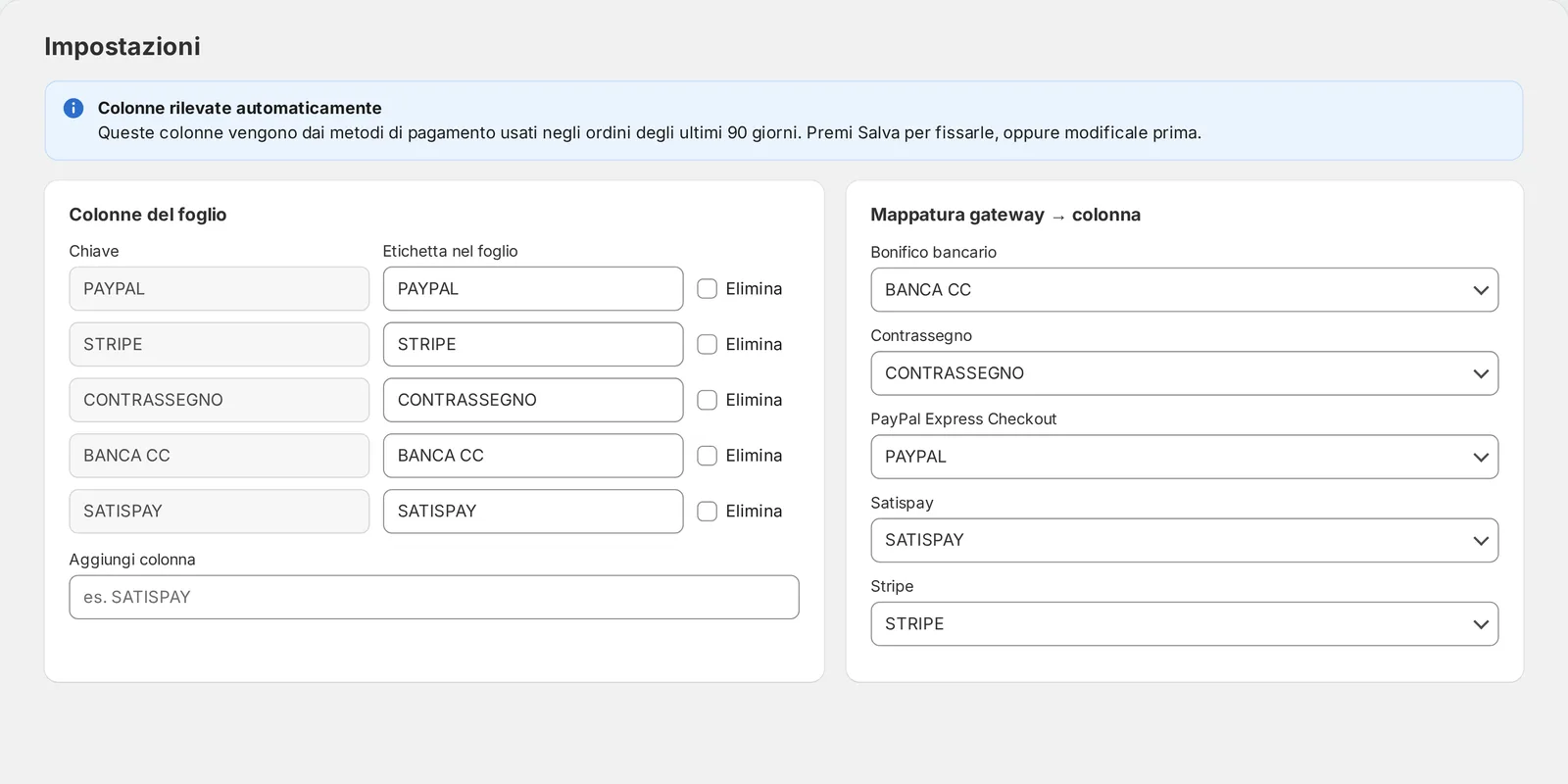The width and height of the screenshot is (1568, 784).
Task: Click the banner text about the last 90 days
Action: tap(650, 132)
